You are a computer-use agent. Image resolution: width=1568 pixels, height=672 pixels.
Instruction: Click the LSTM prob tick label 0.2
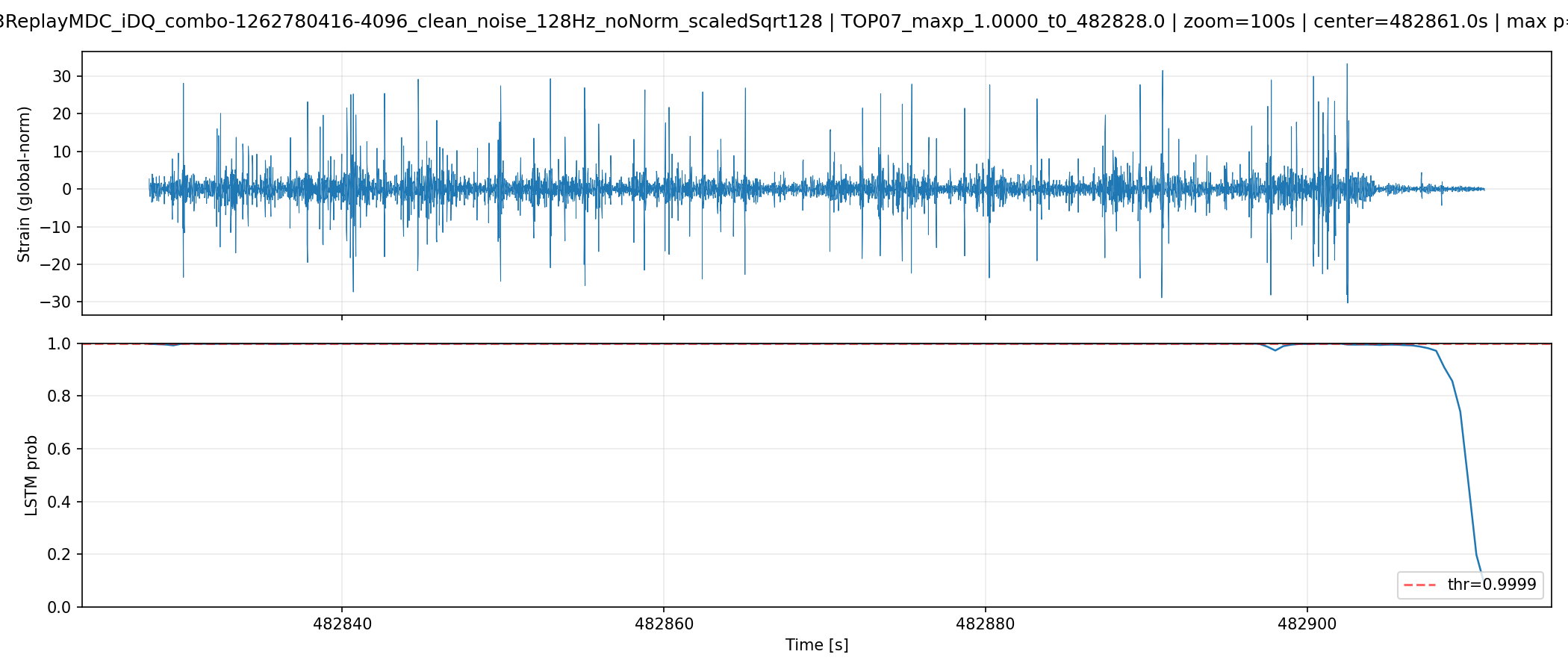pos(60,555)
